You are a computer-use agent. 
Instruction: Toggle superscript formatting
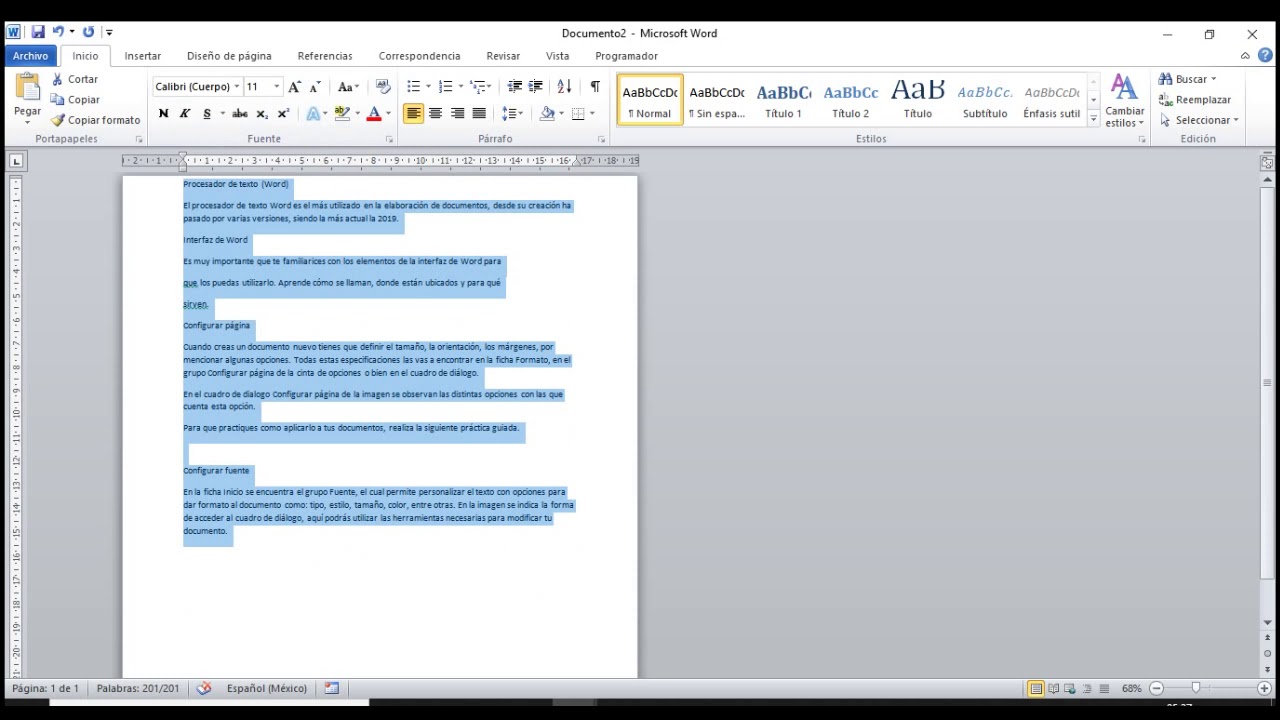pos(283,113)
